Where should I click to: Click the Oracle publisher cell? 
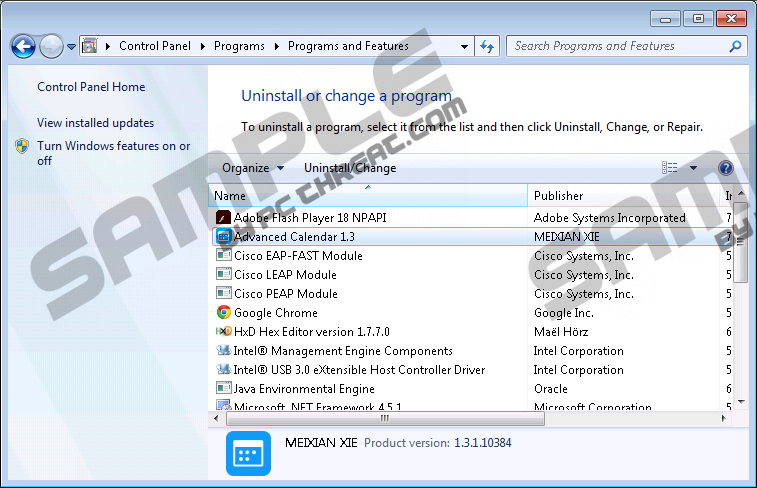551,389
